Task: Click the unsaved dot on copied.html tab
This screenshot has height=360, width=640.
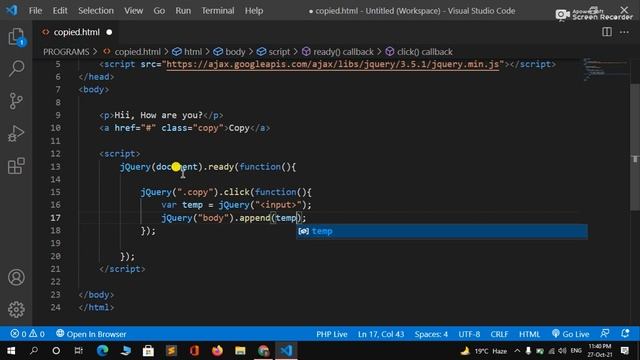Action: coord(109,32)
